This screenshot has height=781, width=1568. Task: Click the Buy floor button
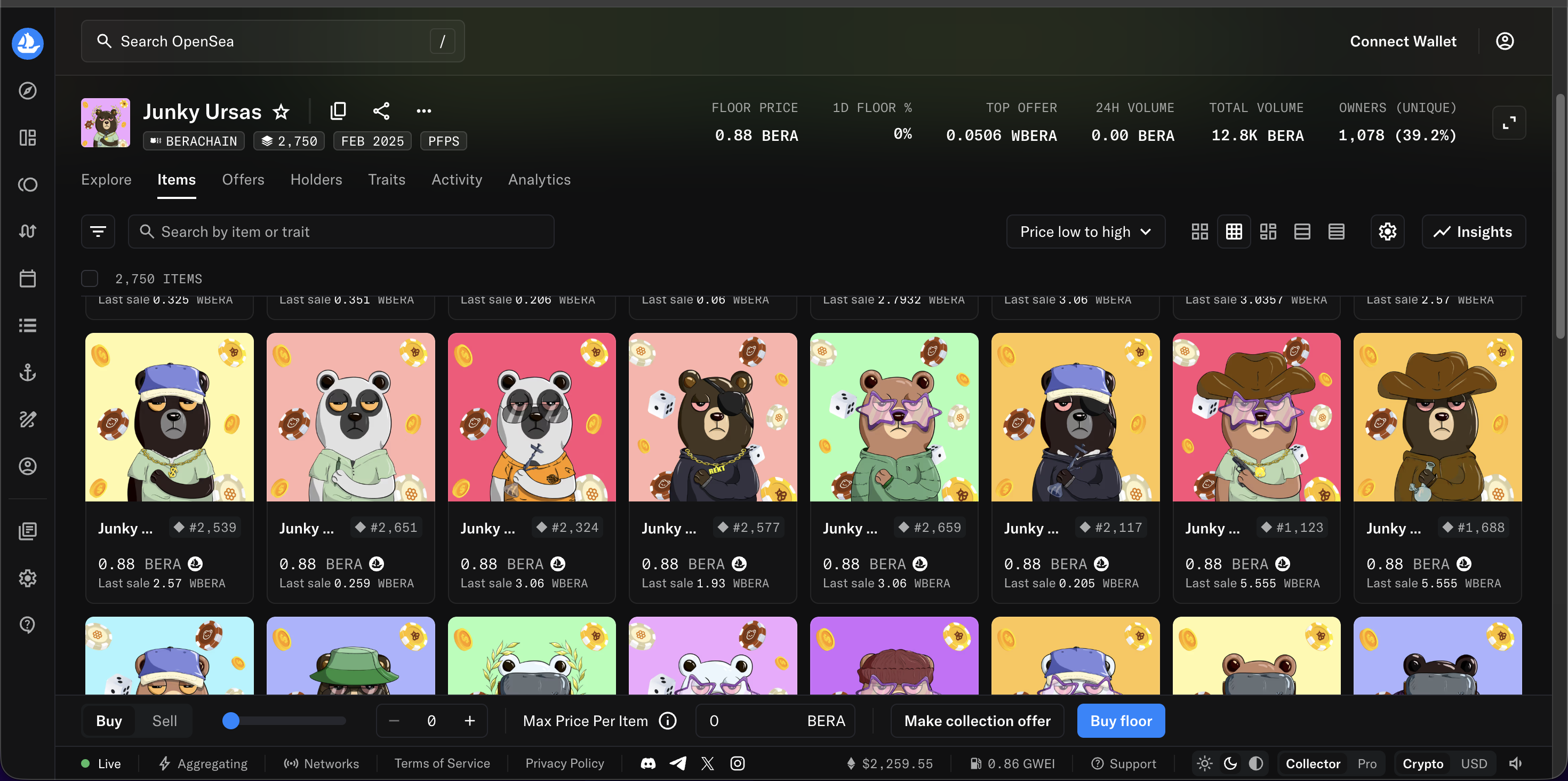point(1121,721)
